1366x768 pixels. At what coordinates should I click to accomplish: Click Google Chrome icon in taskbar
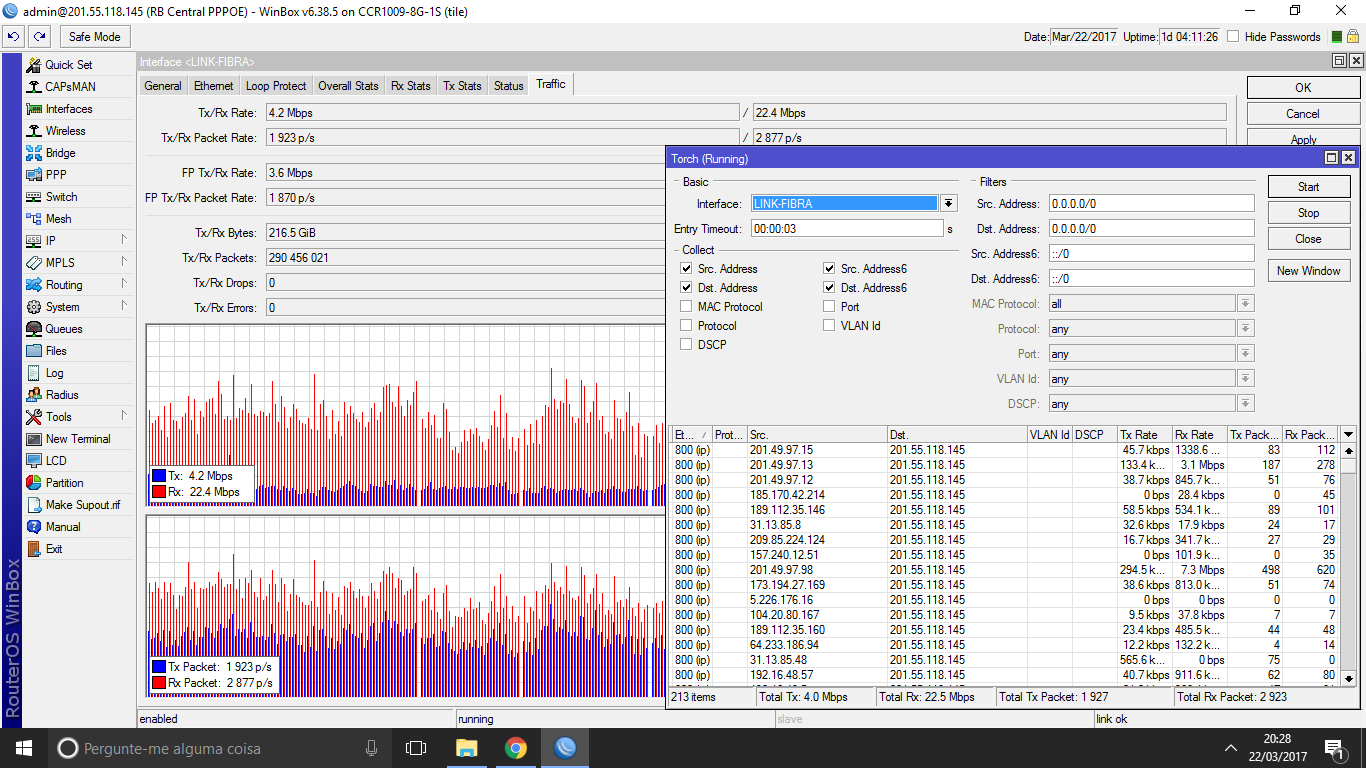click(x=515, y=748)
